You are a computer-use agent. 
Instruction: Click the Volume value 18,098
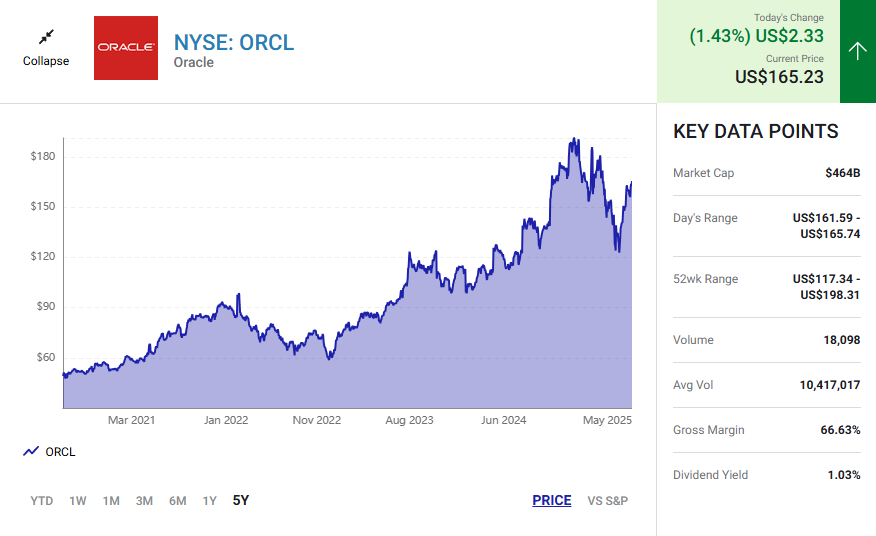[841, 340]
